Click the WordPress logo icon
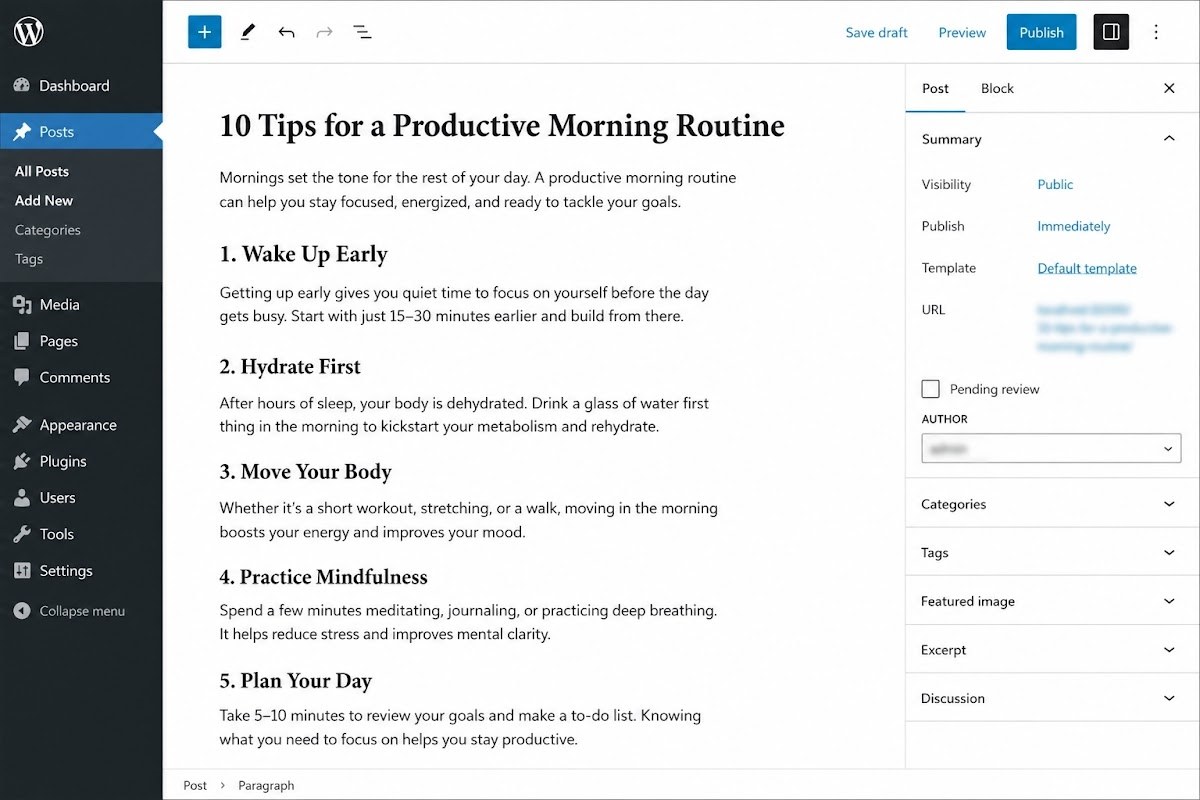The image size is (1200, 800). (x=29, y=31)
